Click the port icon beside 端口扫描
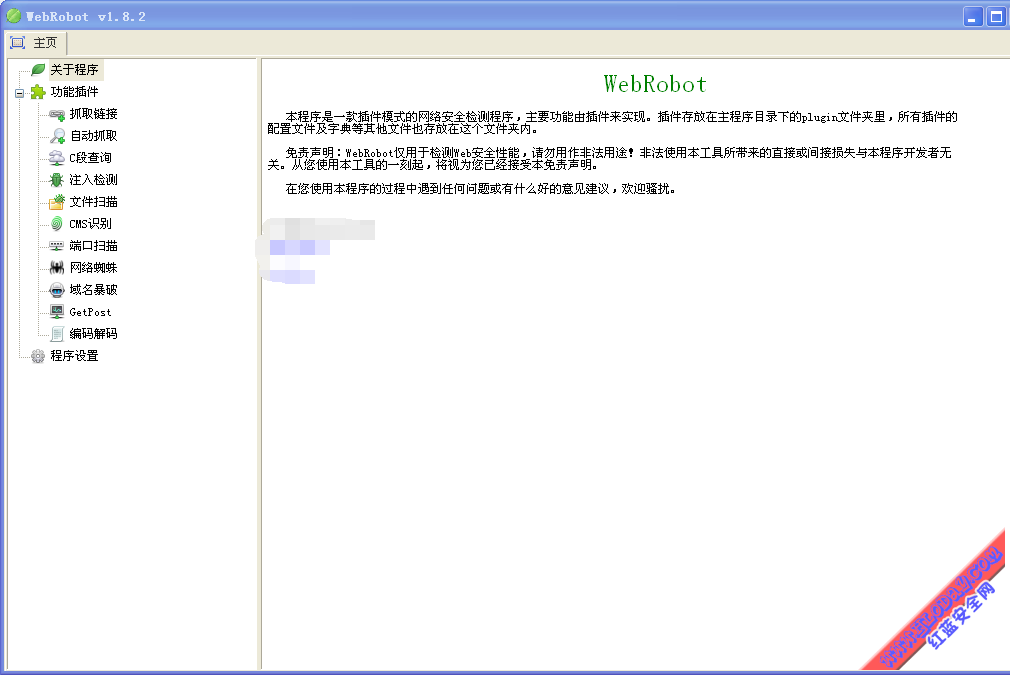The height and width of the screenshot is (675, 1010). point(57,245)
